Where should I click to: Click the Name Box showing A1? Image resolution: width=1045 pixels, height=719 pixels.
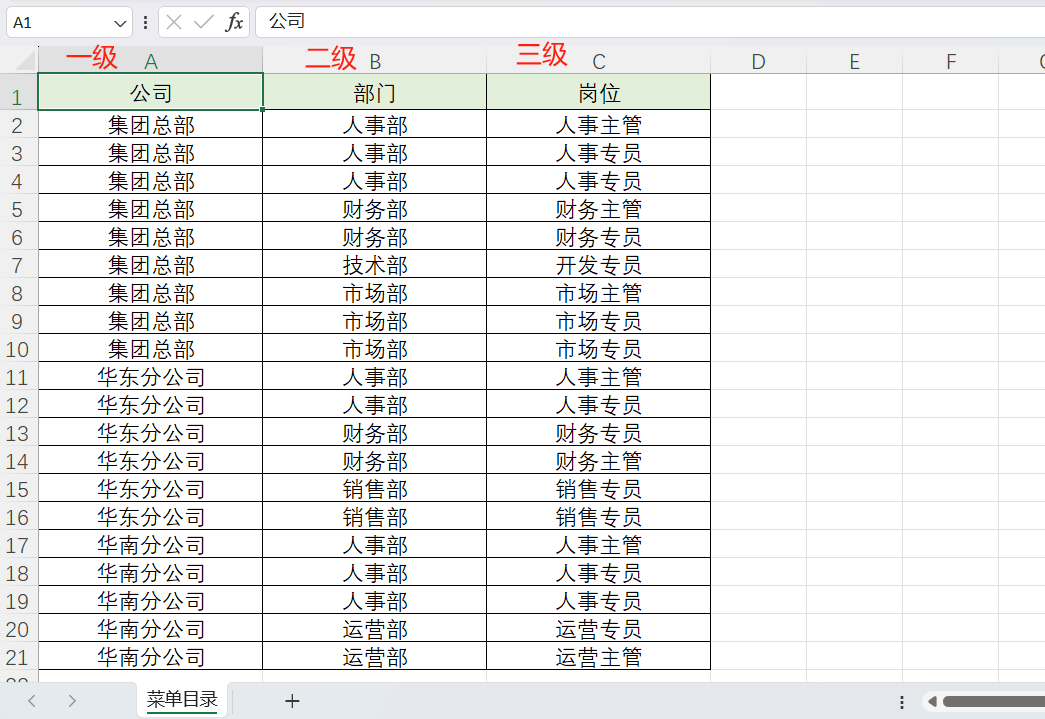tap(58, 22)
